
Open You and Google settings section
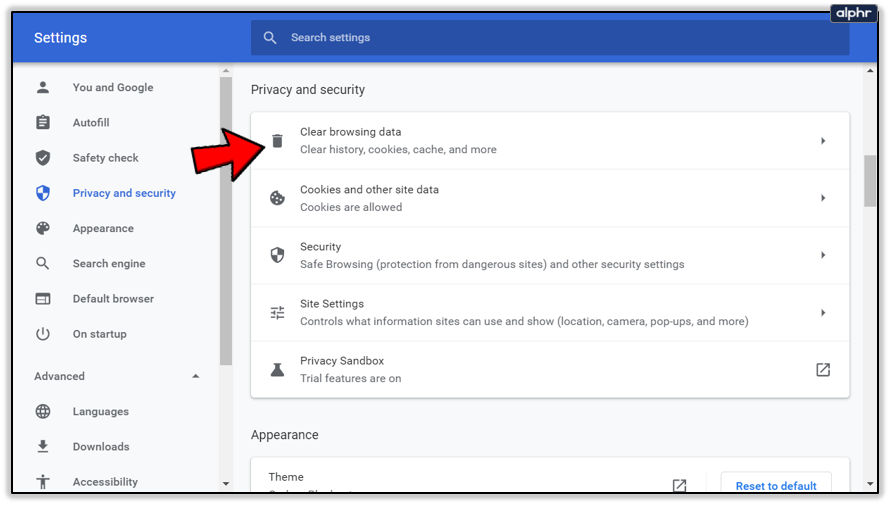coord(113,87)
